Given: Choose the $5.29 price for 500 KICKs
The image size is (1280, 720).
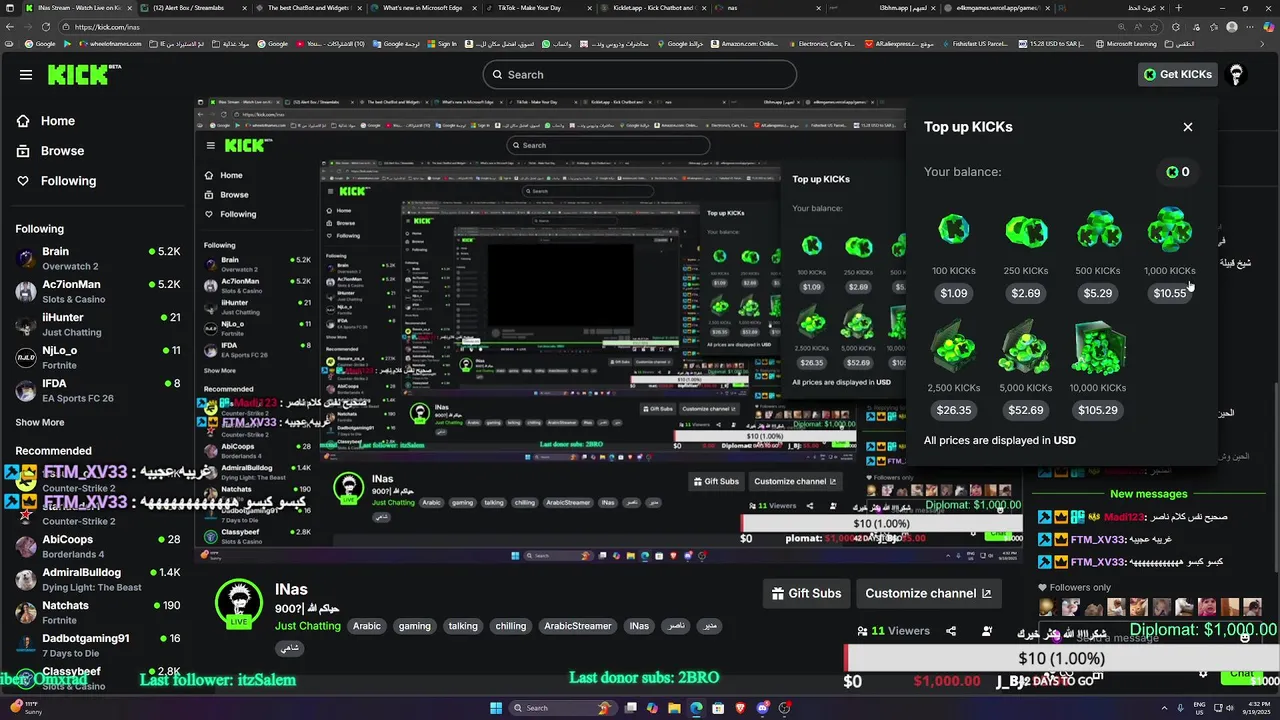Looking at the screenshot, I should tap(1098, 293).
